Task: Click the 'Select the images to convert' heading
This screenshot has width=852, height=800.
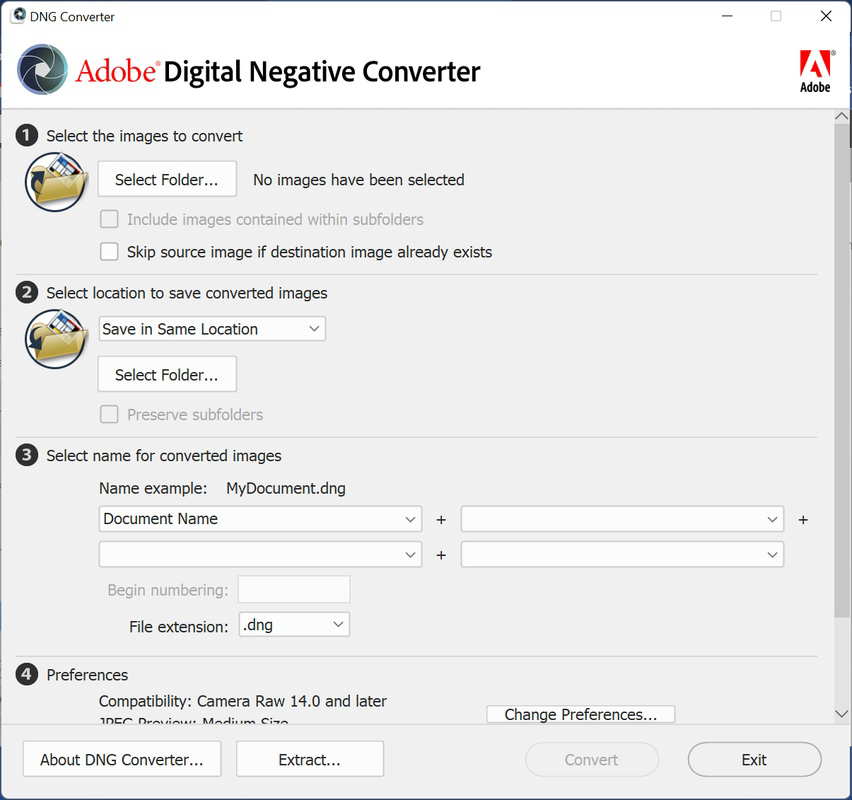Action: (x=145, y=136)
